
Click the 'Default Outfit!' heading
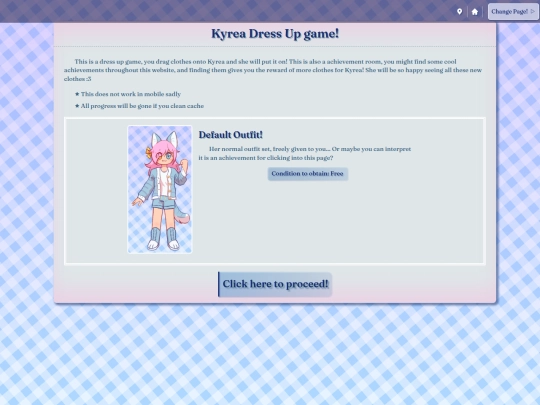pos(231,135)
